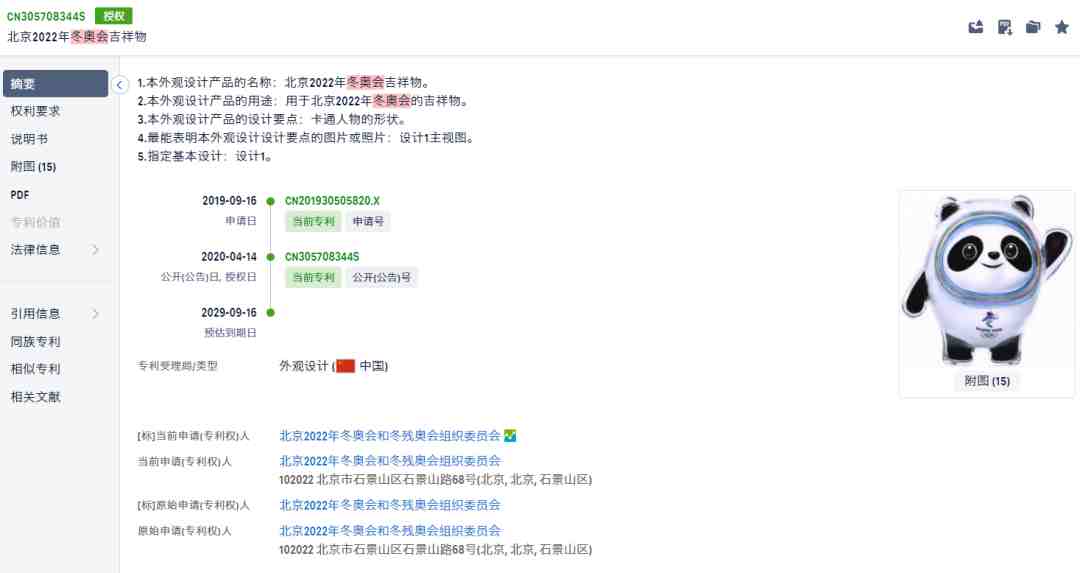Click the green timeline dot for 2020-04-14
This screenshot has height=573, width=1080.
pos(271,257)
